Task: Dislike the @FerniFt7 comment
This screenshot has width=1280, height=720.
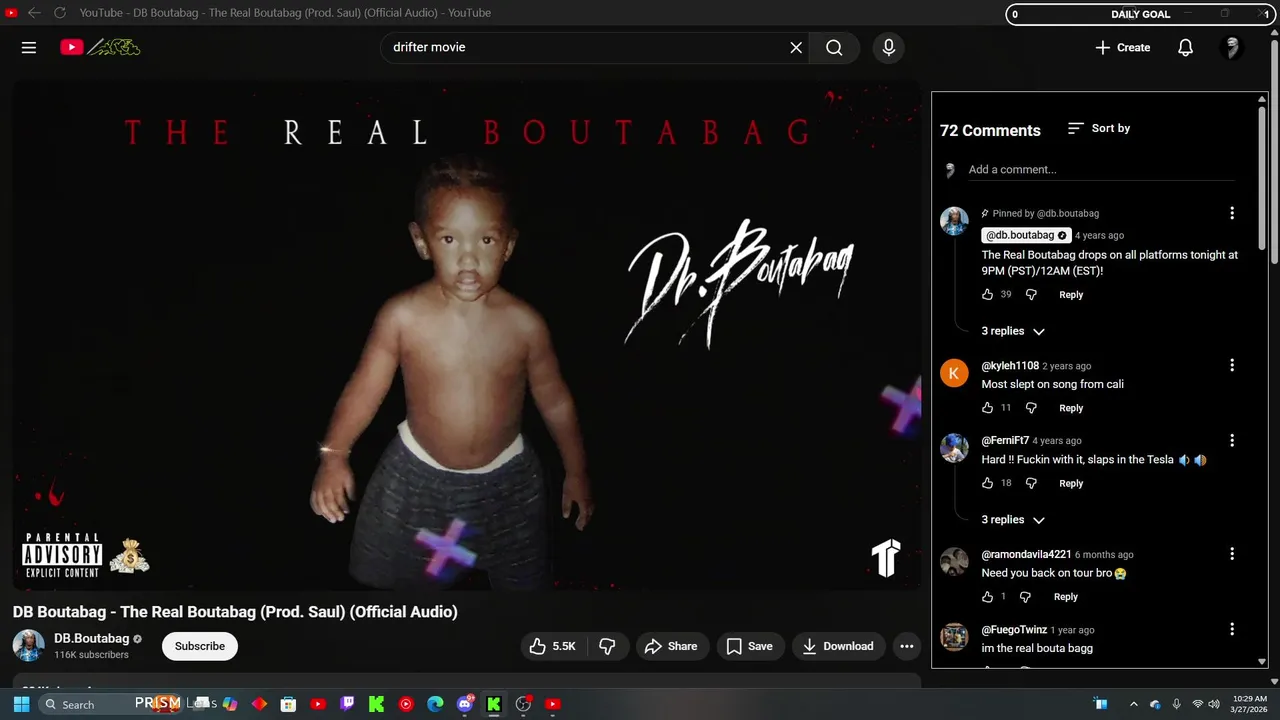Action: click(x=1031, y=483)
